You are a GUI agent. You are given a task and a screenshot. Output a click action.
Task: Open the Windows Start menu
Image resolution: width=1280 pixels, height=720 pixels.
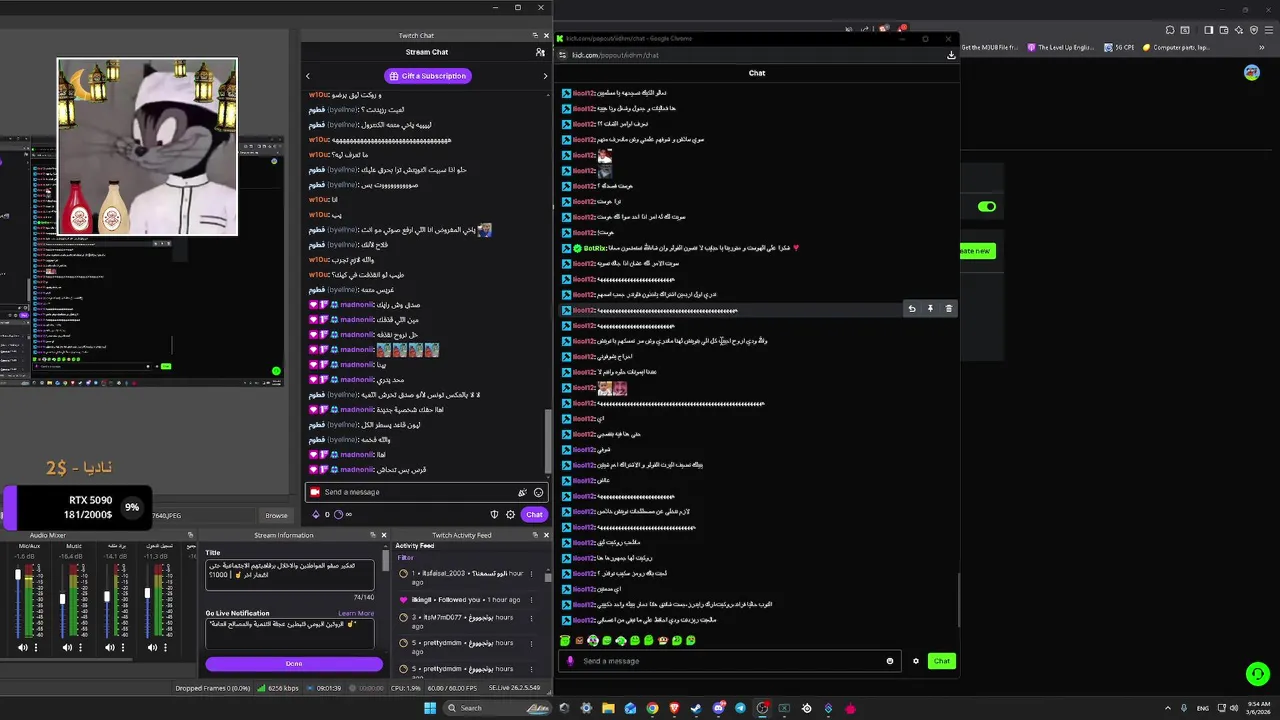coord(430,708)
